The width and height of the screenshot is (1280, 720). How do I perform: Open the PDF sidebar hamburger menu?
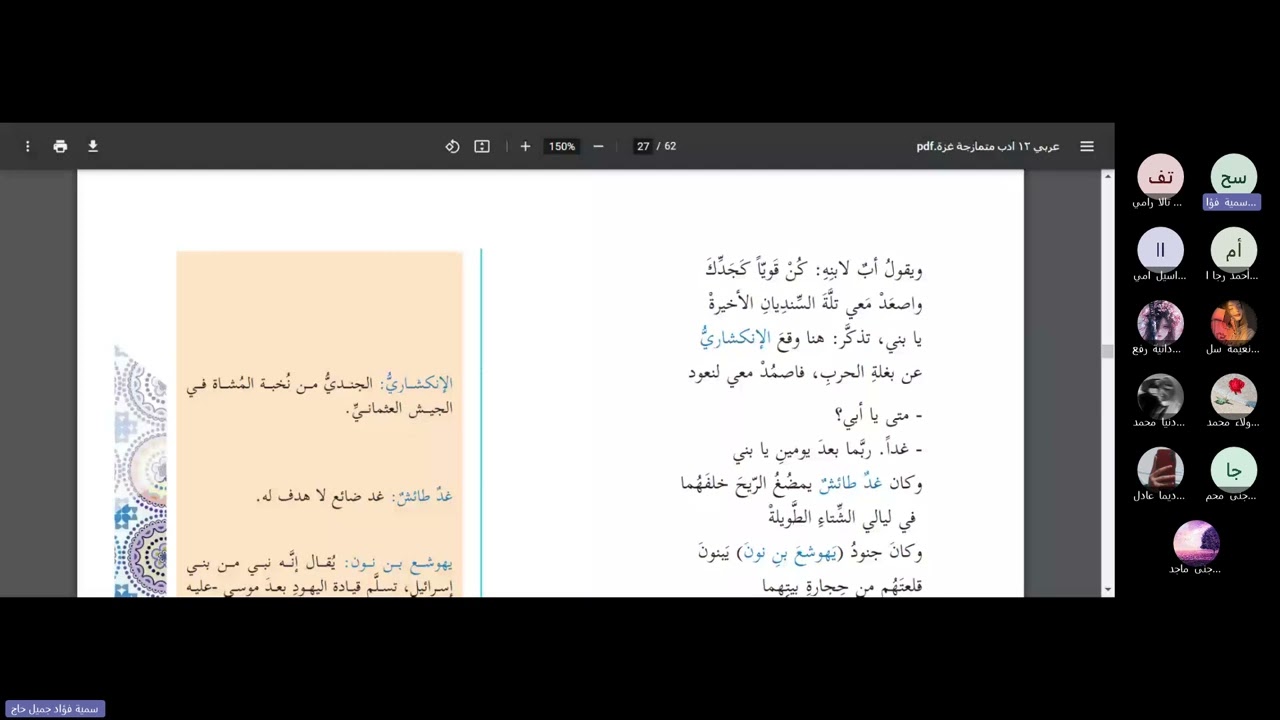click(1087, 146)
